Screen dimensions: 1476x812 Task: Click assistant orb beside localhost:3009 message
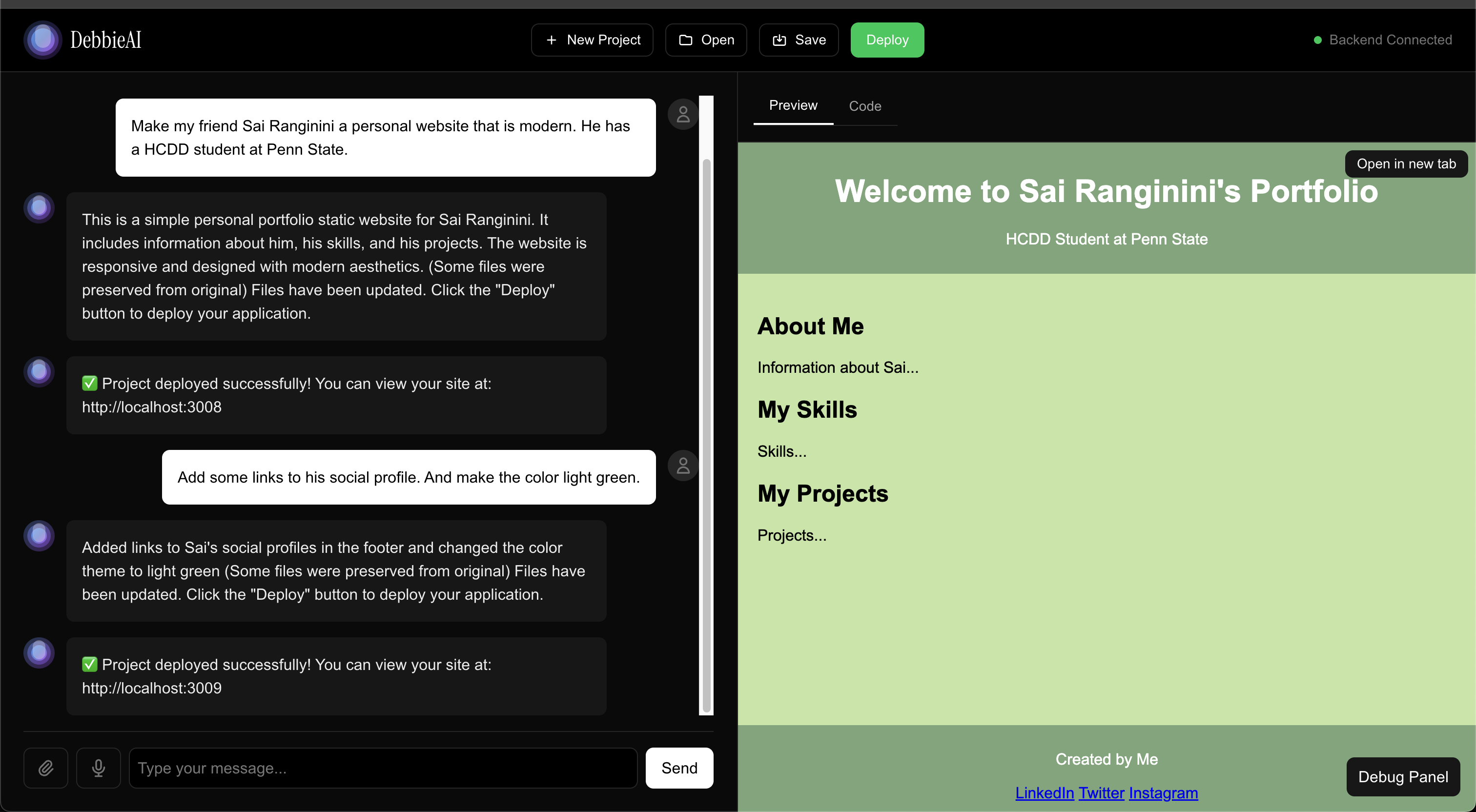point(39,653)
